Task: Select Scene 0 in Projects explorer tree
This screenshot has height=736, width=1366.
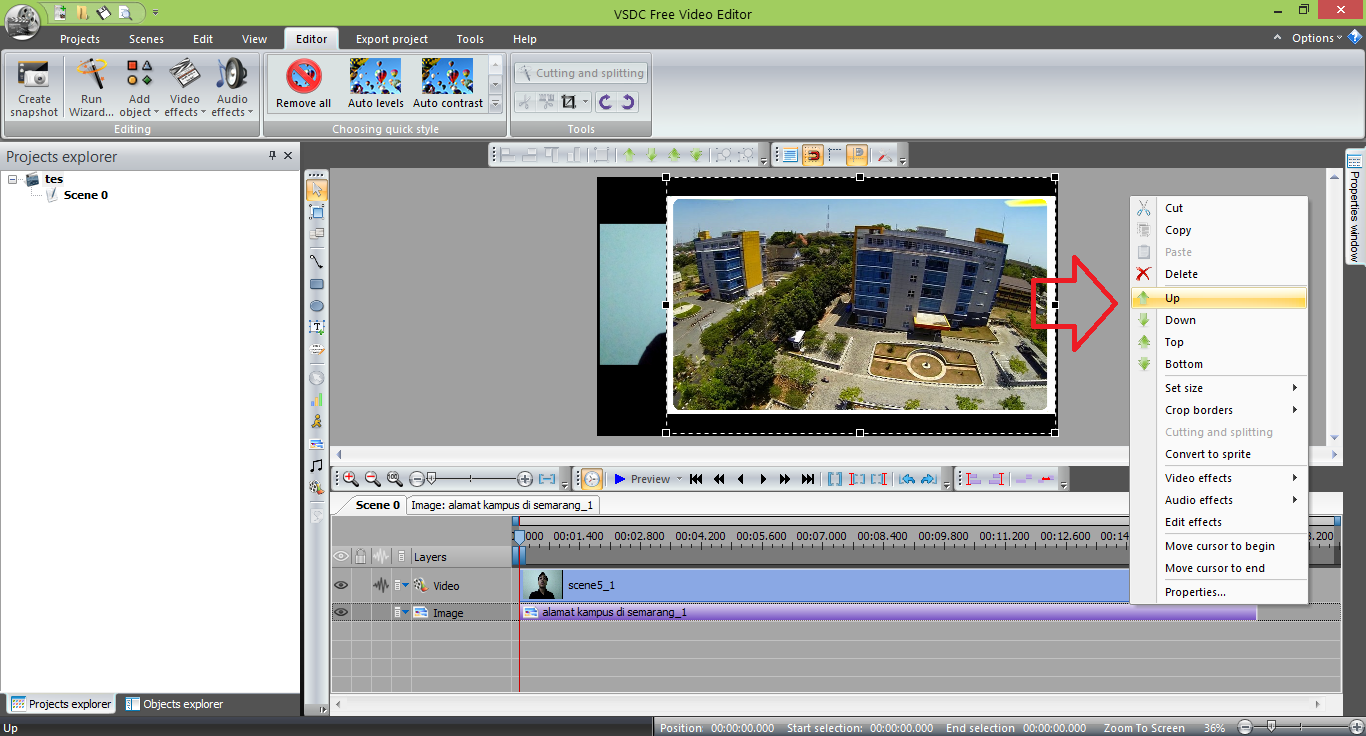Action: click(85, 195)
